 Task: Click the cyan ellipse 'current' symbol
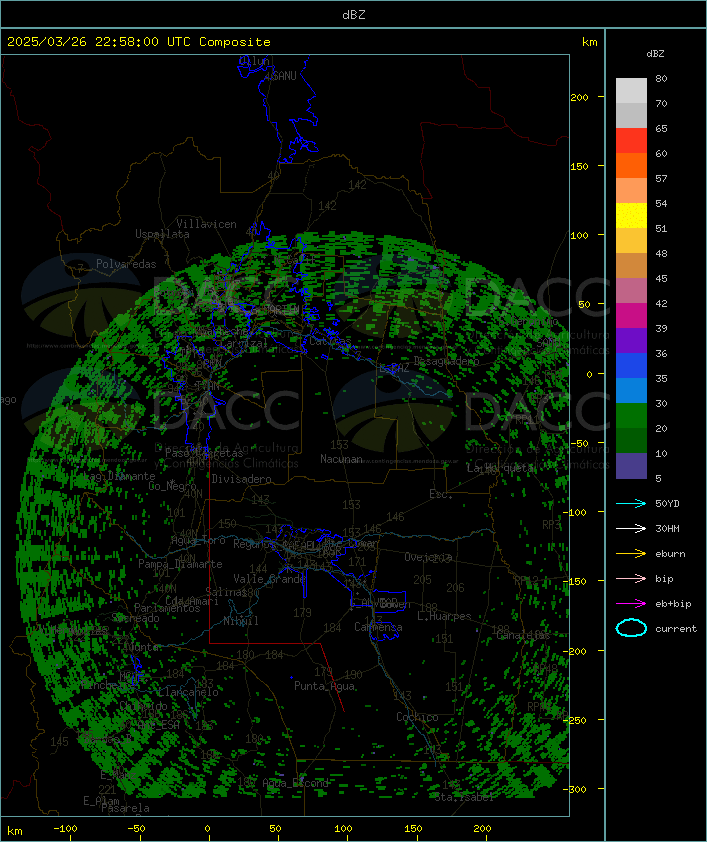coord(631,628)
